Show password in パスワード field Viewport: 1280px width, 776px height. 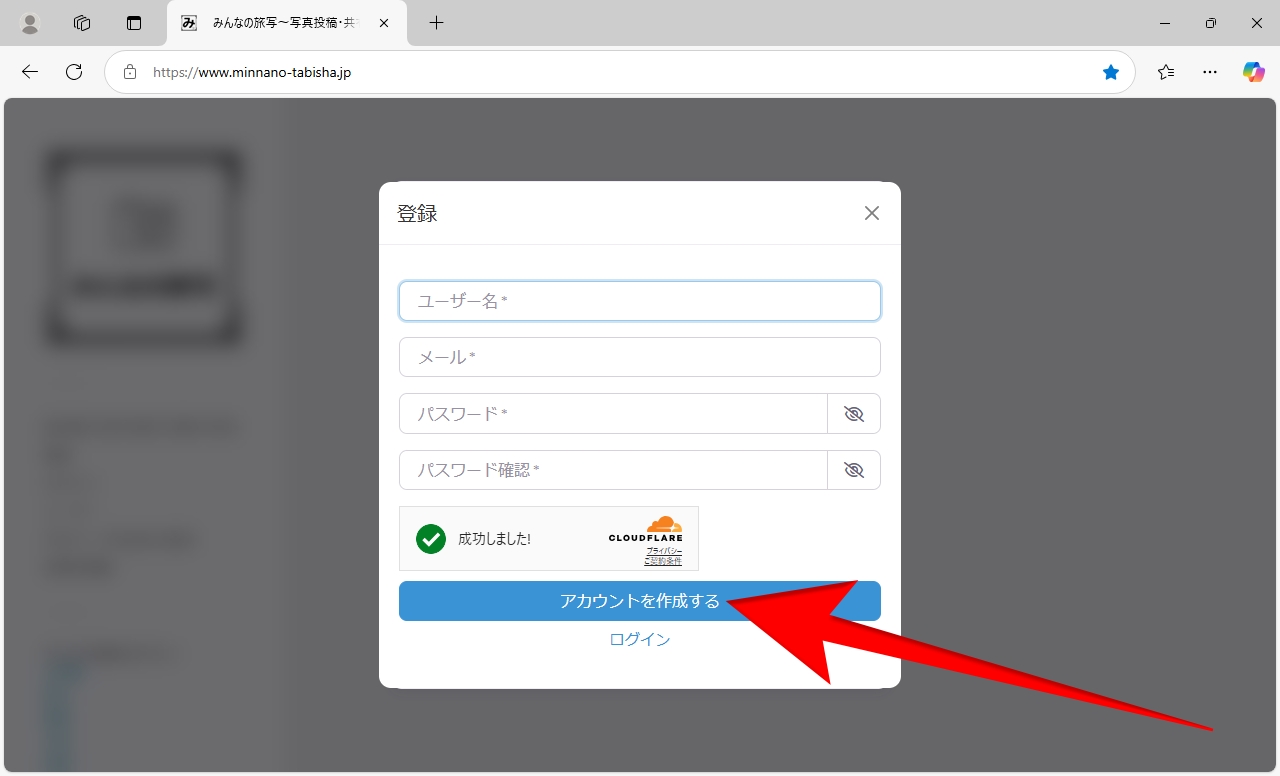tap(853, 414)
